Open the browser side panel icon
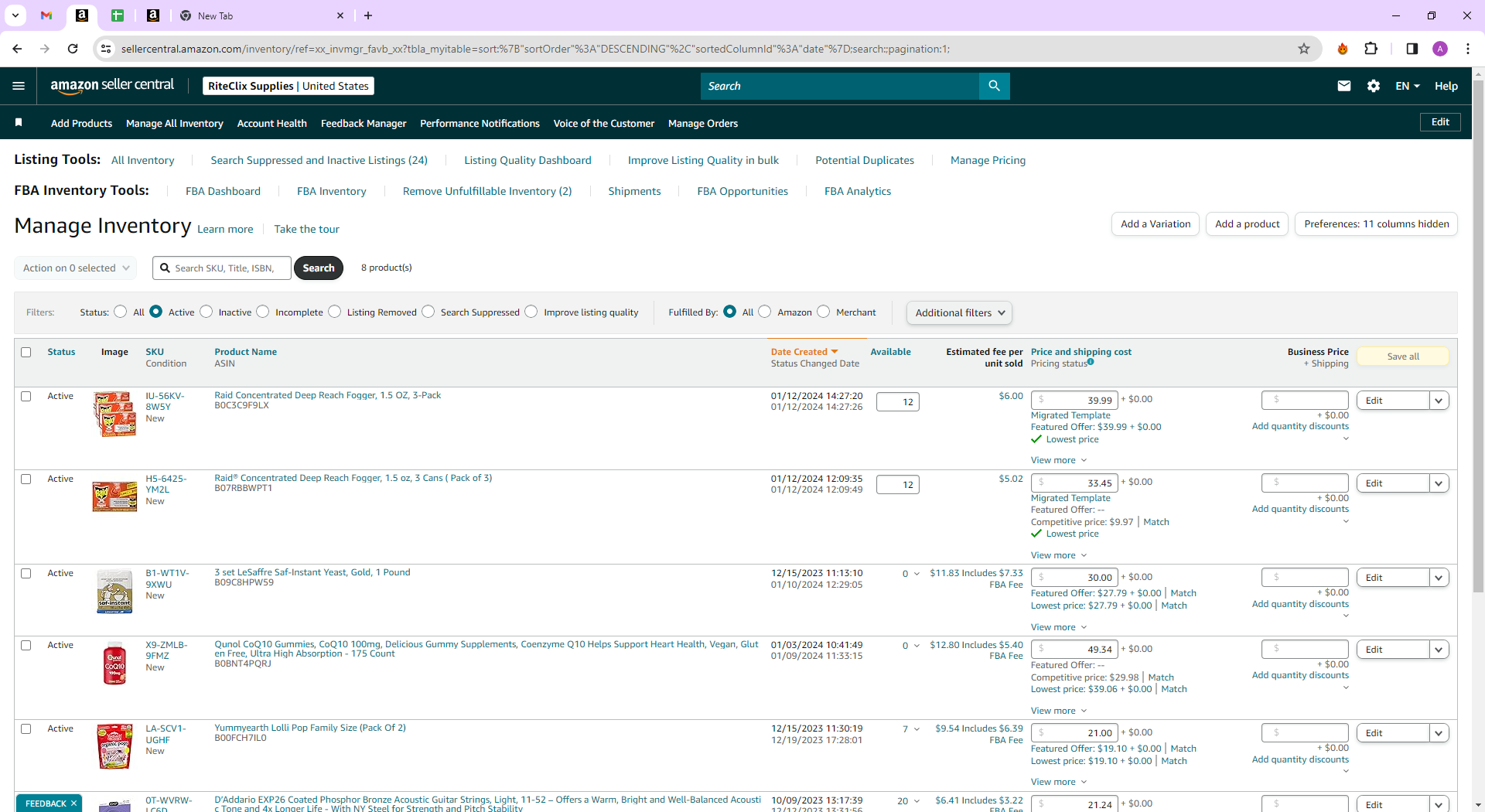The width and height of the screenshot is (1485, 812). coord(1412,49)
